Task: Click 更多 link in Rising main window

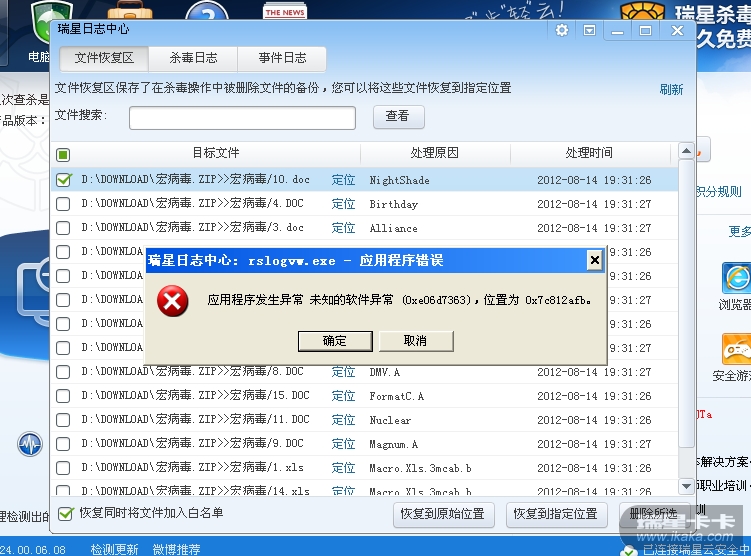Action: [740, 232]
